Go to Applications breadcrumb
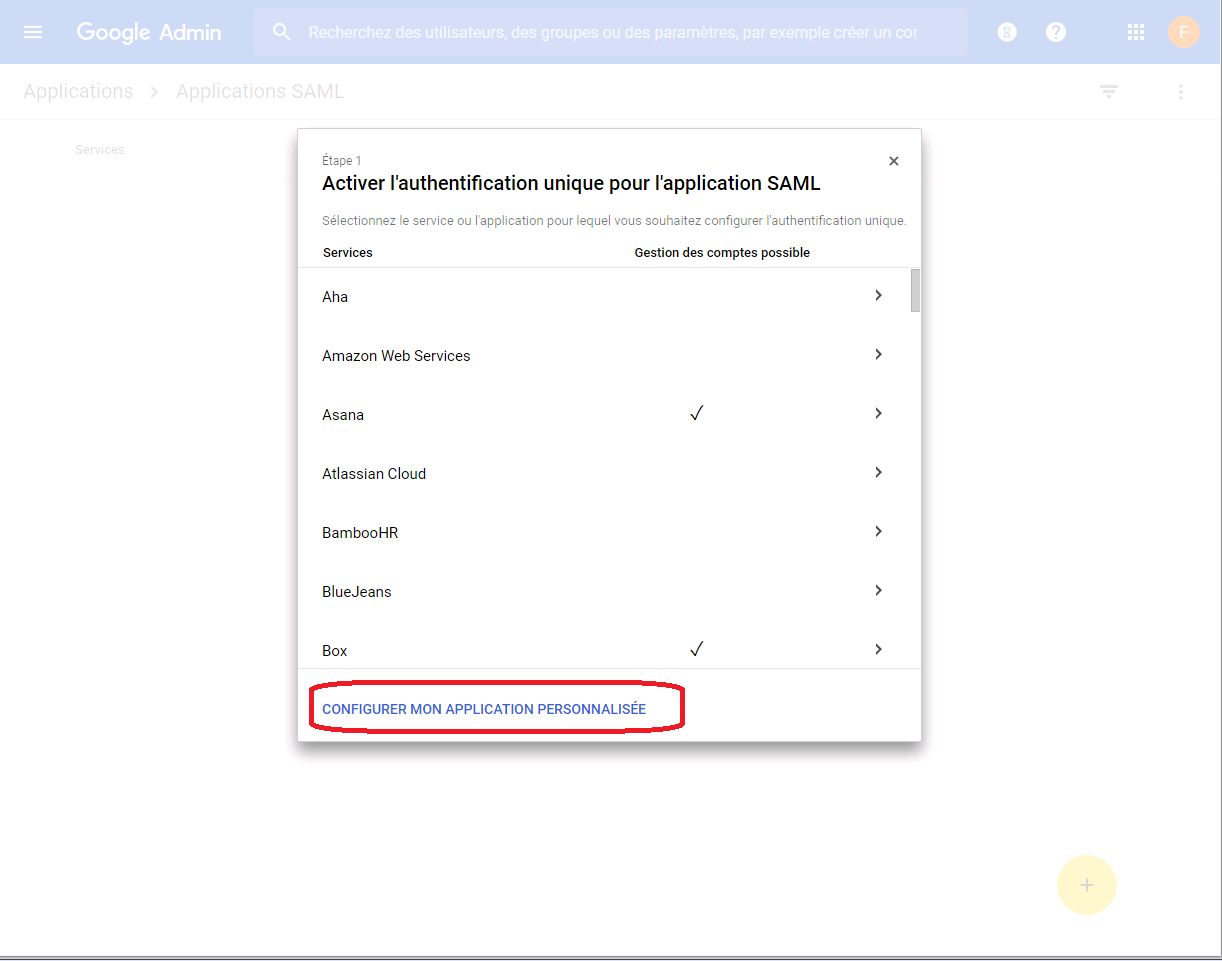Image resolution: width=1222 pixels, height=961 pixels. (x=78, y=91)
